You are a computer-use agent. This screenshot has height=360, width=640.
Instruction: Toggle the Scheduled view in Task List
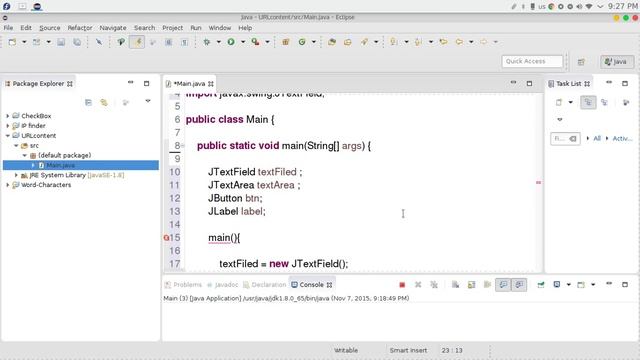[x=604, y=102]
